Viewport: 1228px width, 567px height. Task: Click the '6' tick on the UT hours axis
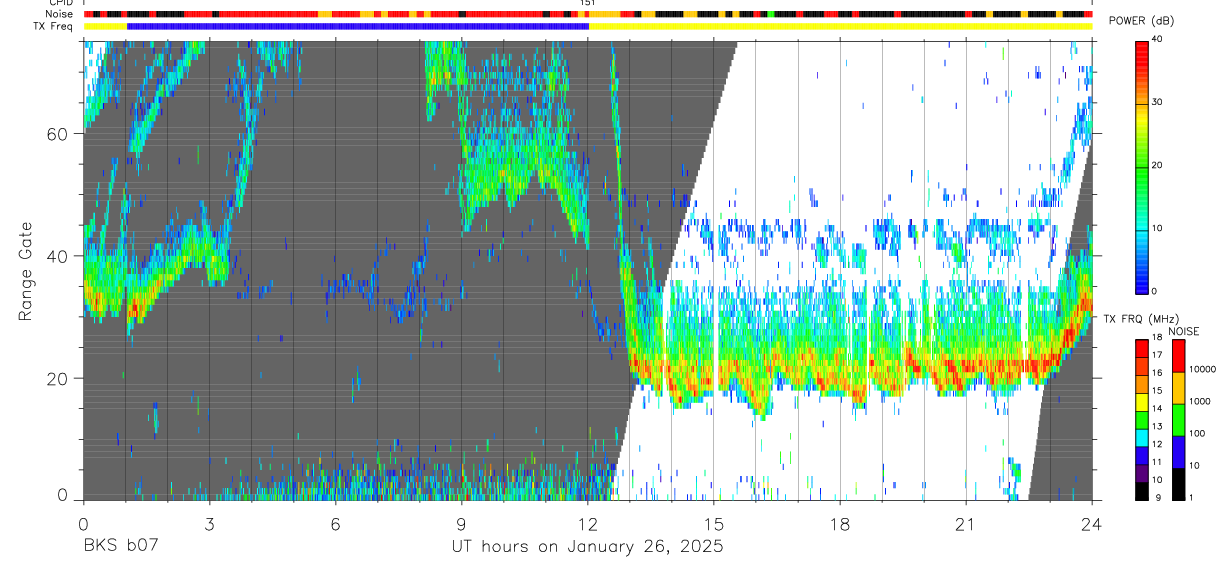[335, 524]
